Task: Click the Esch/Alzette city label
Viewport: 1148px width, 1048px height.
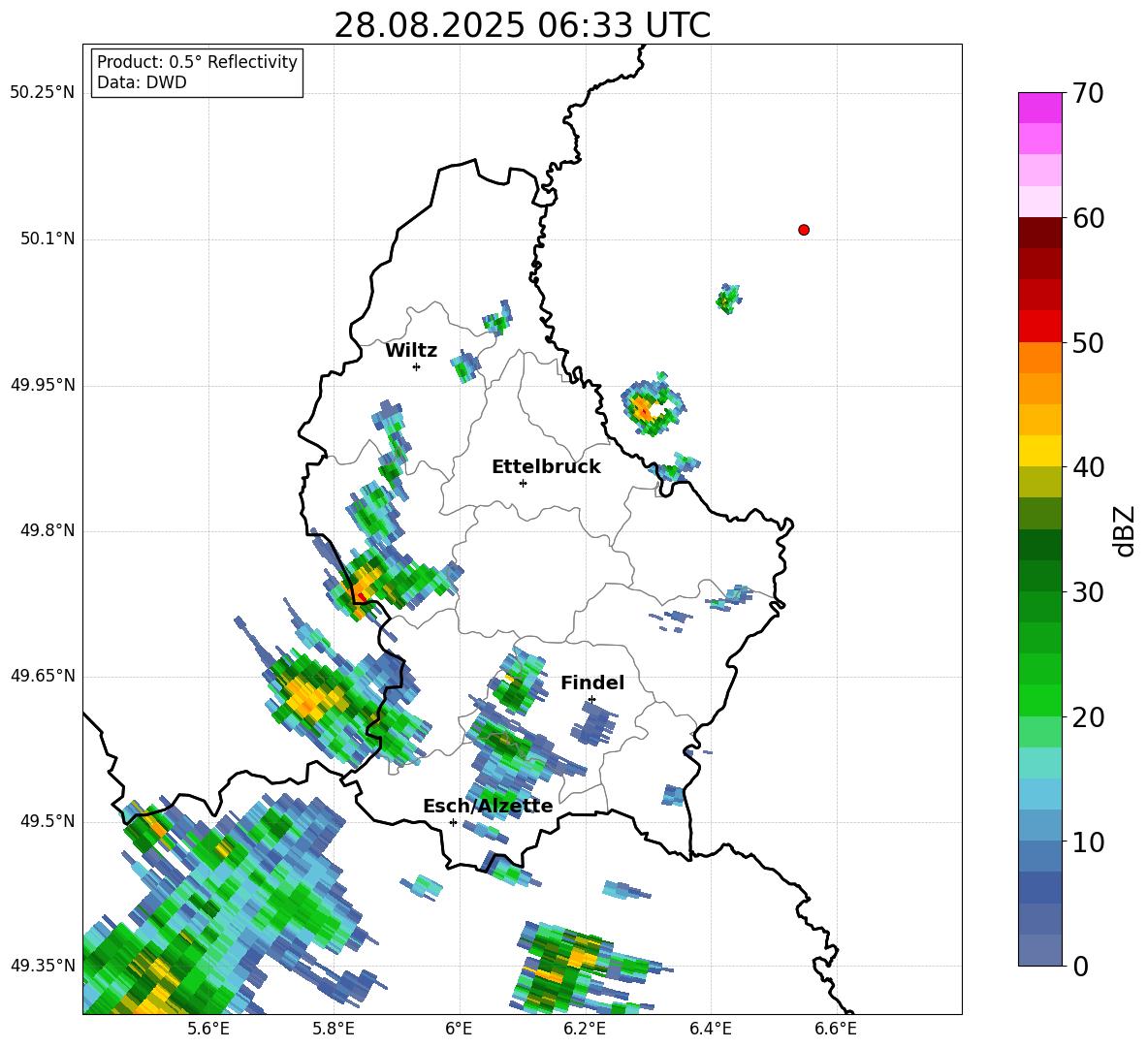Action: tap(488, 806)
